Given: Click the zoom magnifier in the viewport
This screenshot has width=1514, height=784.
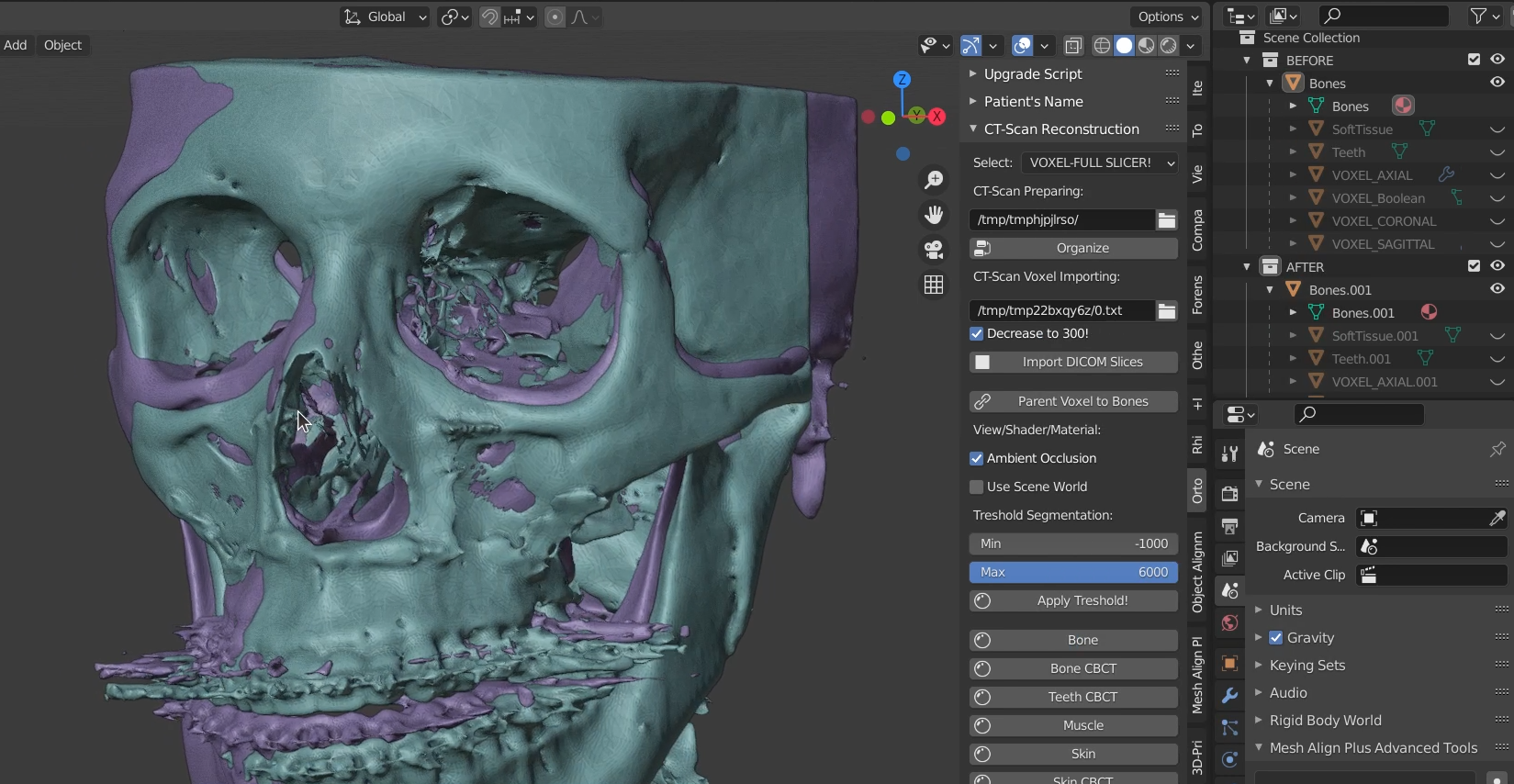Looking at the screenshot, I should [x=934, y=180].
